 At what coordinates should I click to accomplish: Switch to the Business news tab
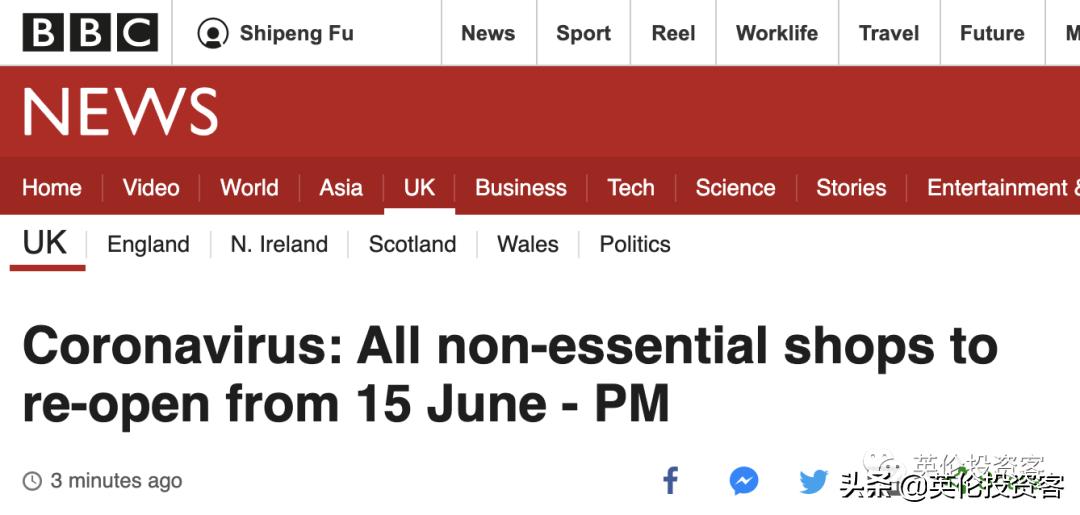tap(520, 188)
